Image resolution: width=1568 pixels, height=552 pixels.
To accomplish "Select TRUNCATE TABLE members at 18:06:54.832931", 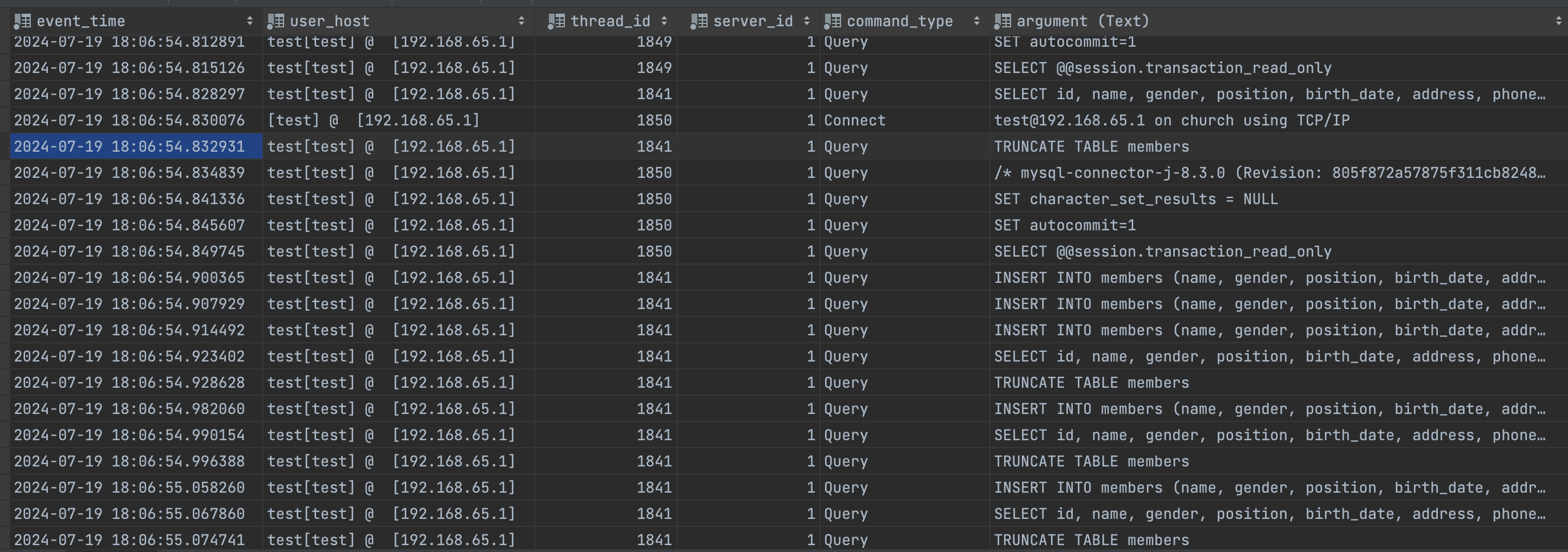I will 1278,147.
